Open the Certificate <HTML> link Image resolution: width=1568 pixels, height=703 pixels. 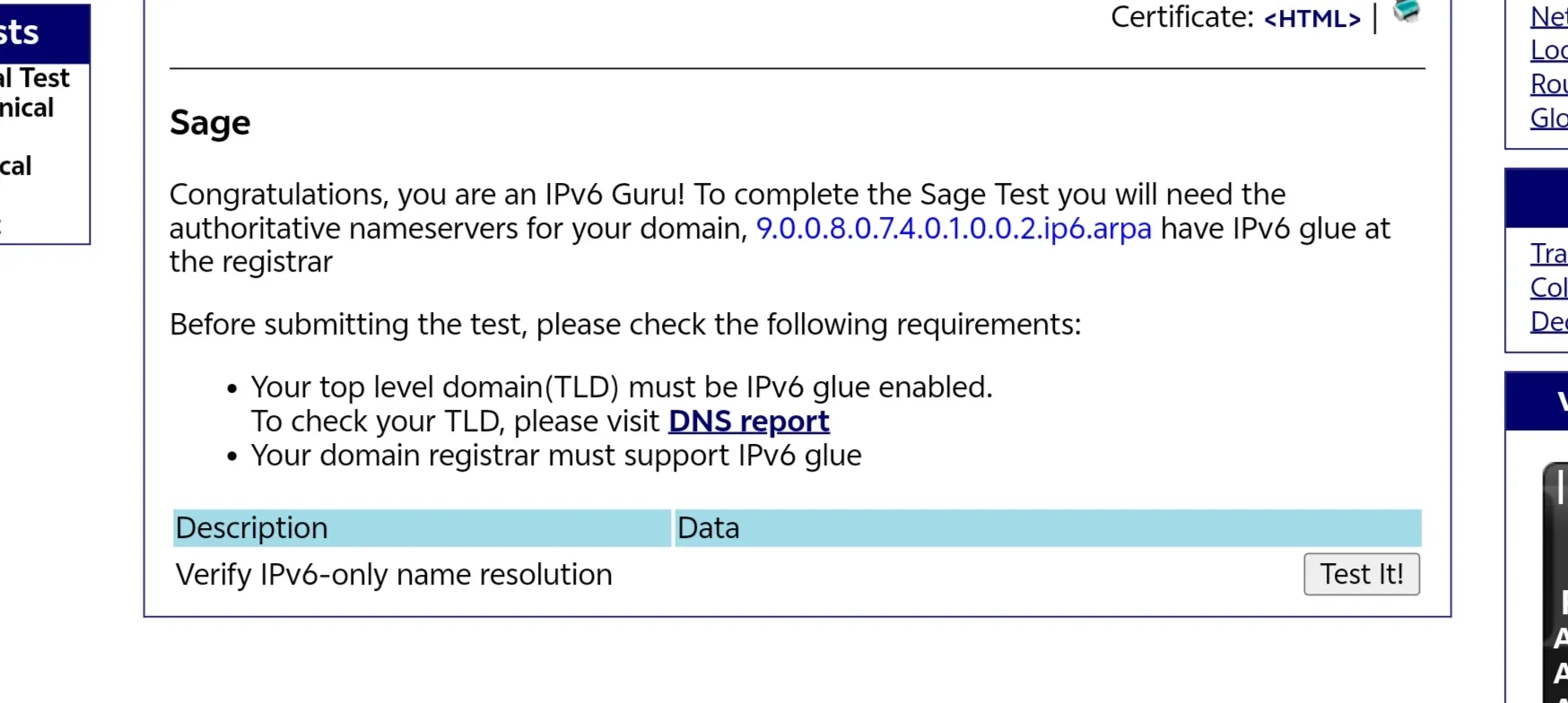click(1311, 19)
